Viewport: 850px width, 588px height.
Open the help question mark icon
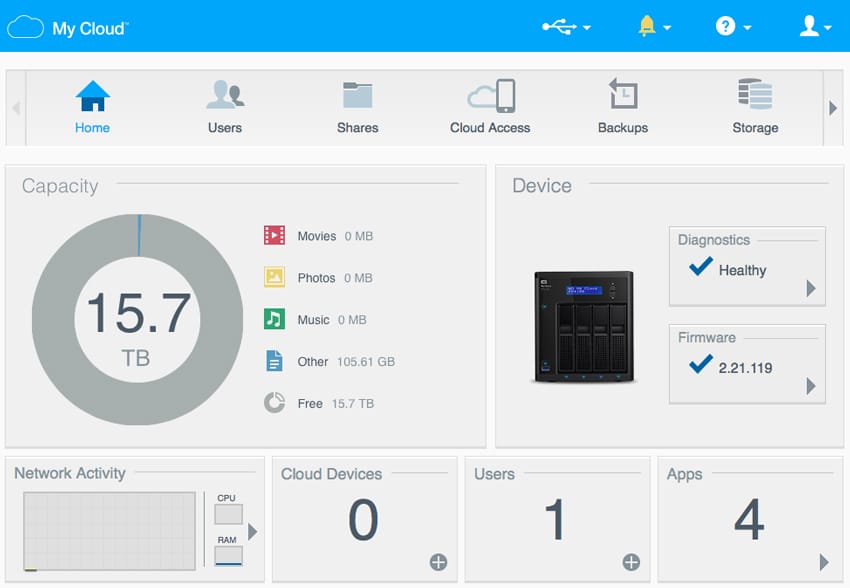[x=725, y=26]
